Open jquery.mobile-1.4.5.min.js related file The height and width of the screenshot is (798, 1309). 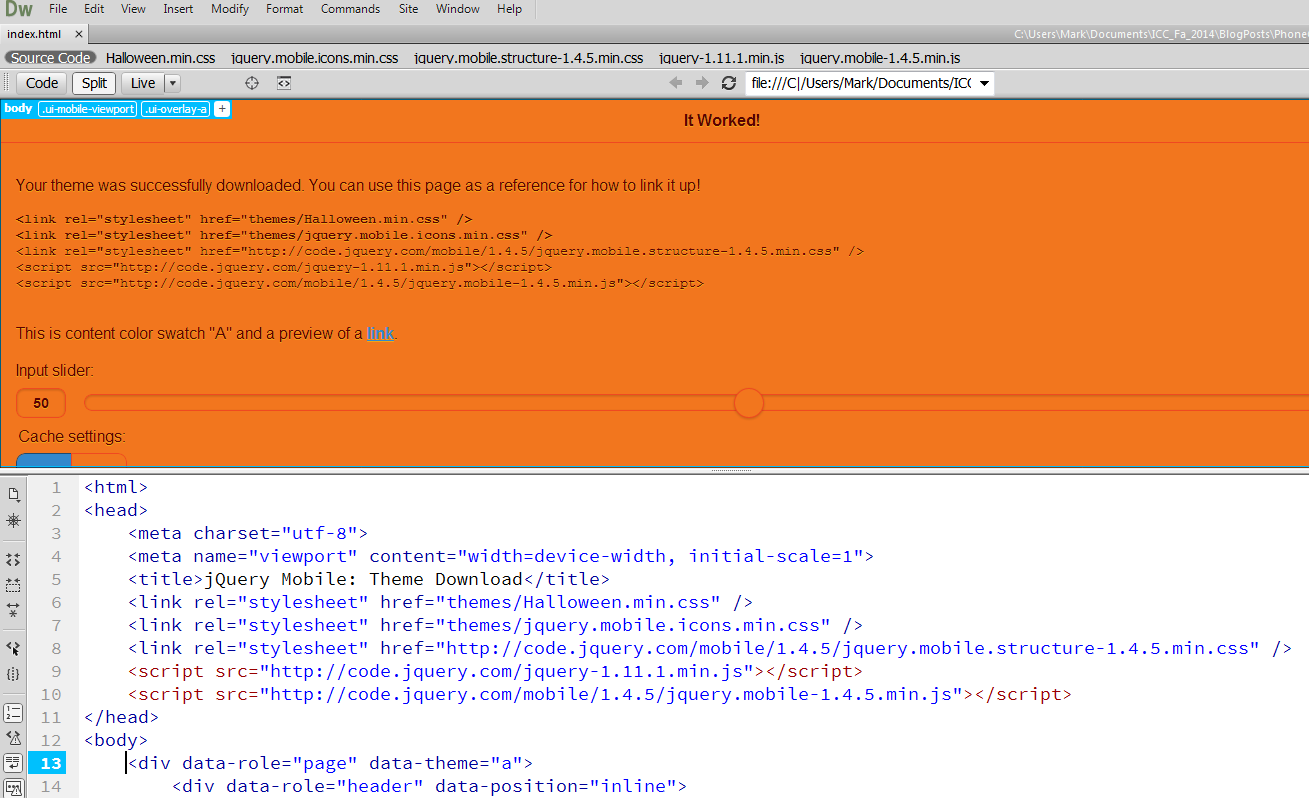(880, 58)
